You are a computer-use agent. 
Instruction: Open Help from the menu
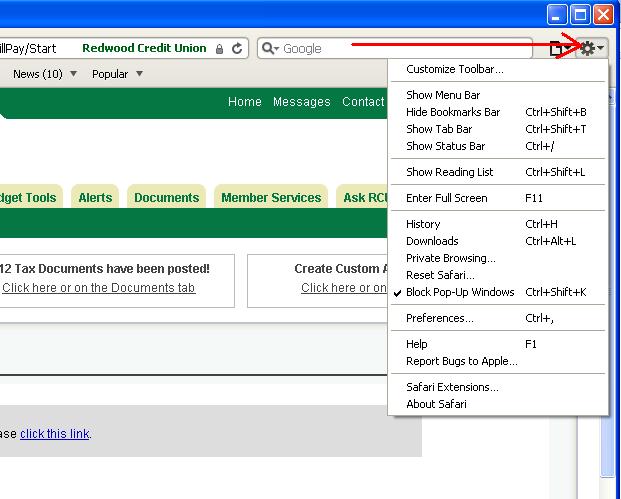pos(498,344)
